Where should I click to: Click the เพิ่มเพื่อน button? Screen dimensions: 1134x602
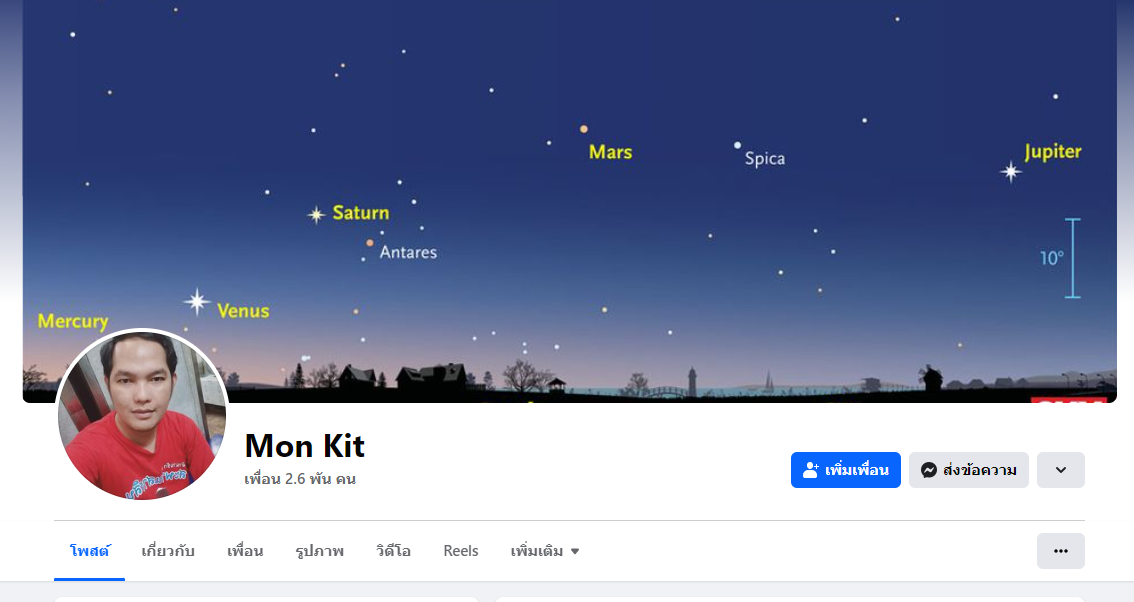pos(845,470)
